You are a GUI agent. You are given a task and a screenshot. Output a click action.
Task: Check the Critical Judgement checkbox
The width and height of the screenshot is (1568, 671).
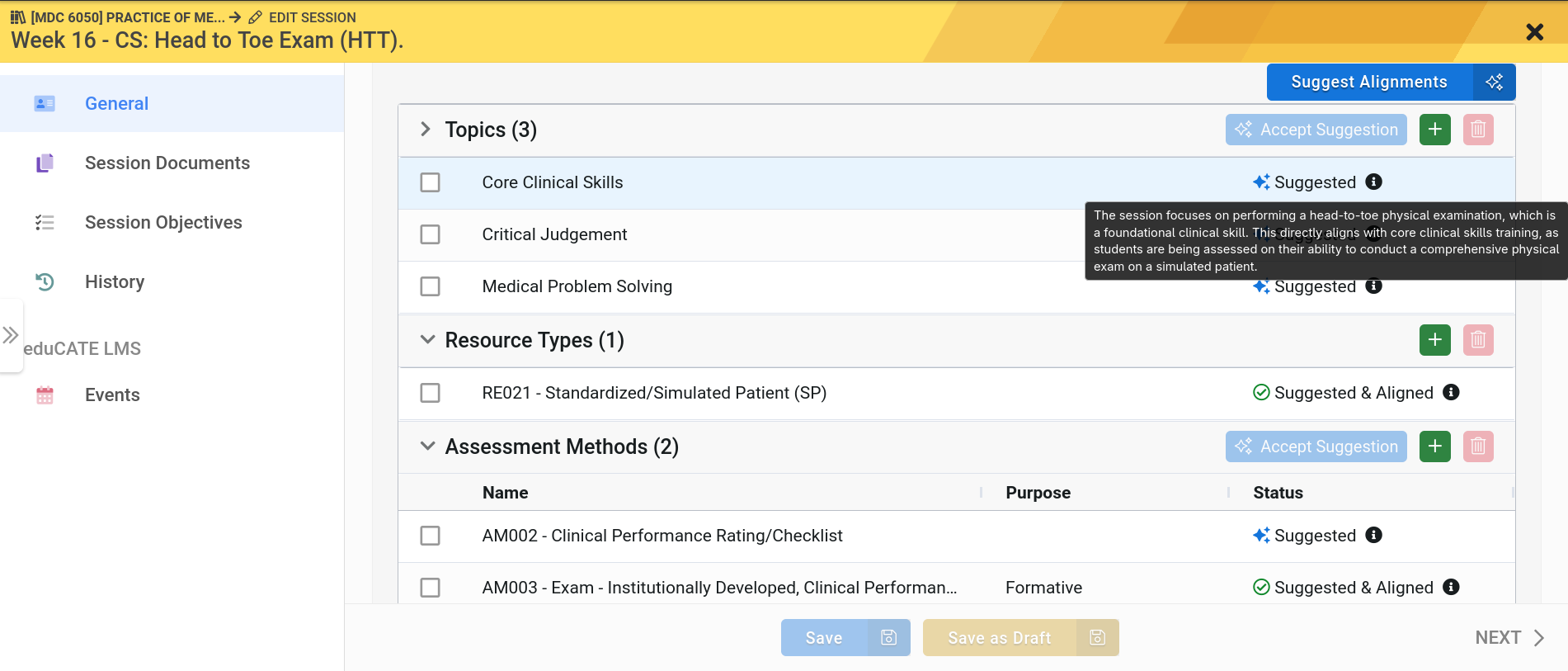[x=430, y=234]
